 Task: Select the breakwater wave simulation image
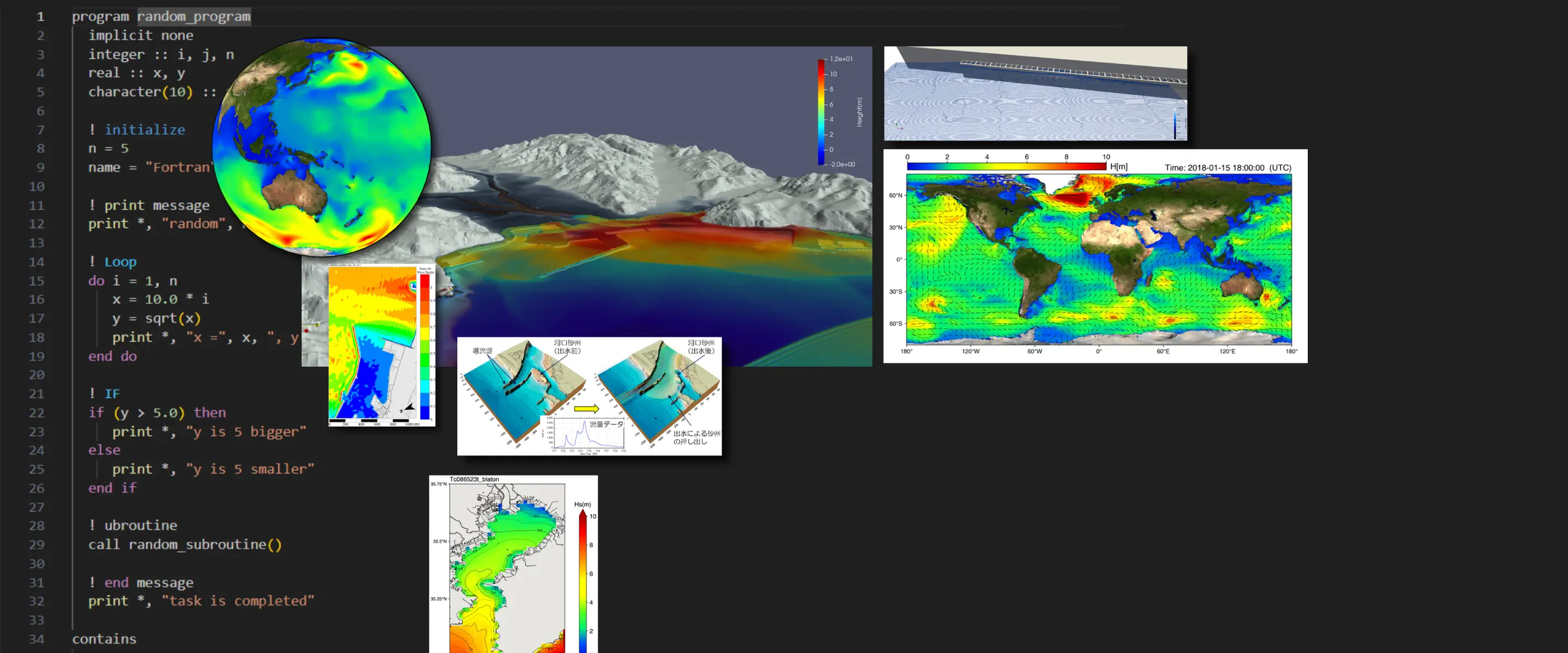[x=1035, y=93]
